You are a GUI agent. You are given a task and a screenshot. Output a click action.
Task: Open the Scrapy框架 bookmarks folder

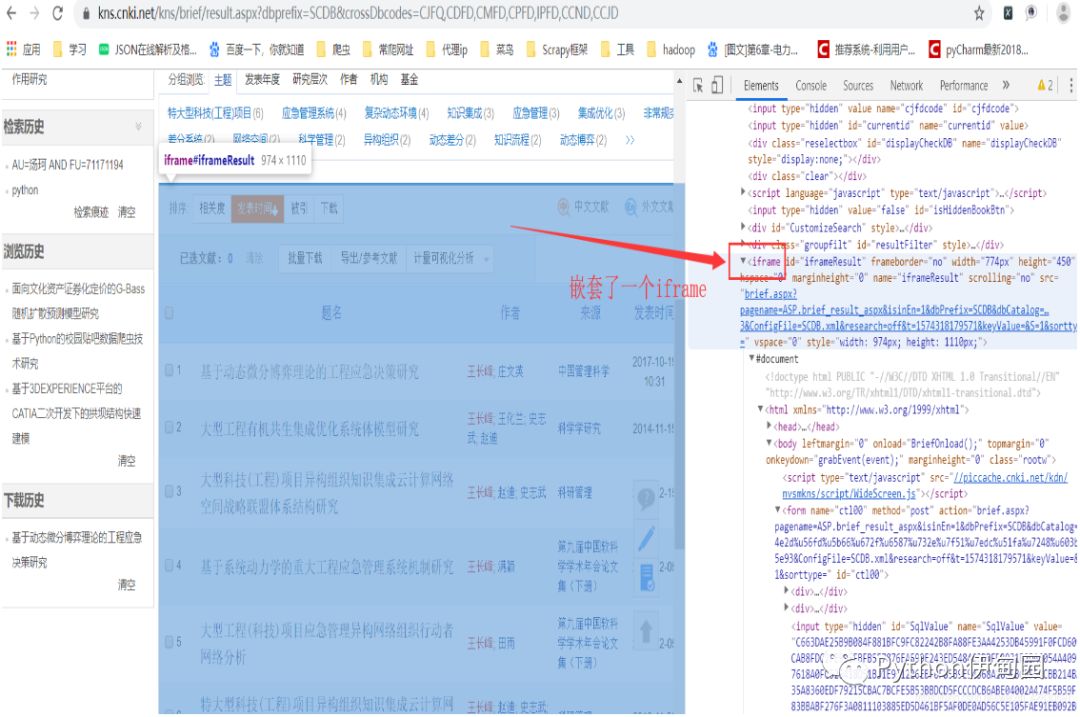[557, 49]
